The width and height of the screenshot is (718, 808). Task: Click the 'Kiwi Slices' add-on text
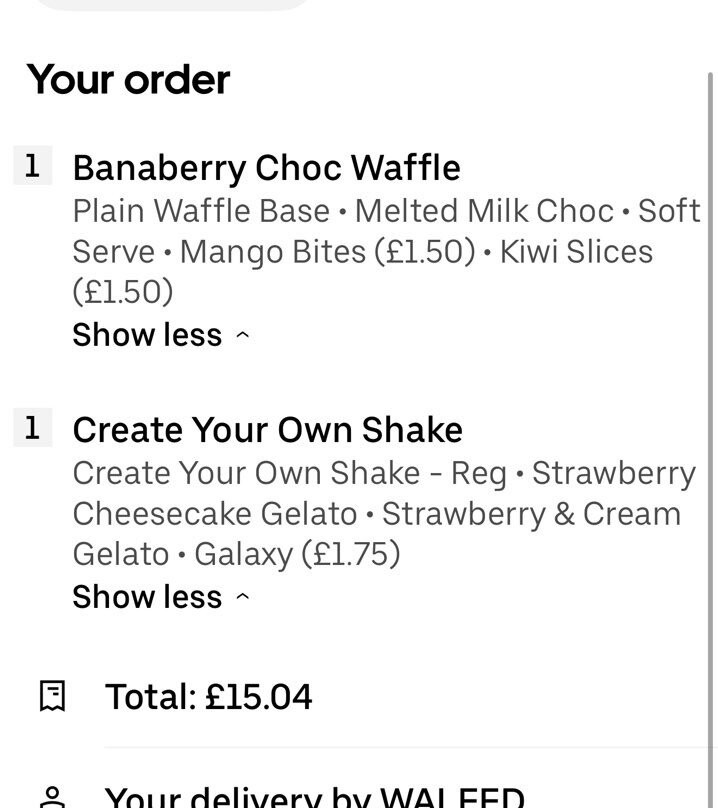pyautogui.click(x=576, y=252)
